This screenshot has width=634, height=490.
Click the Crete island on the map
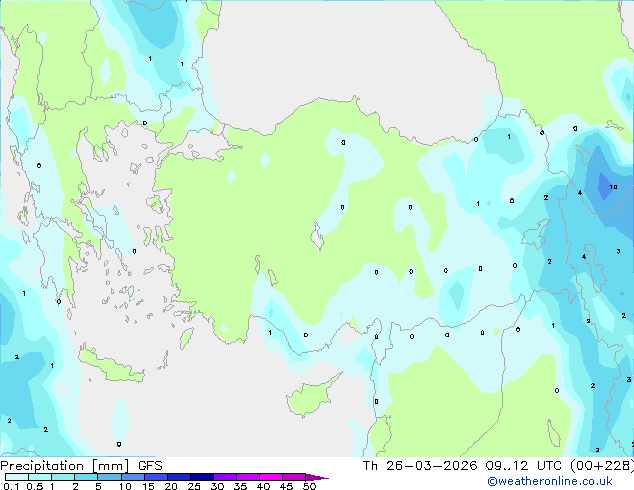(x=110, y=365)
